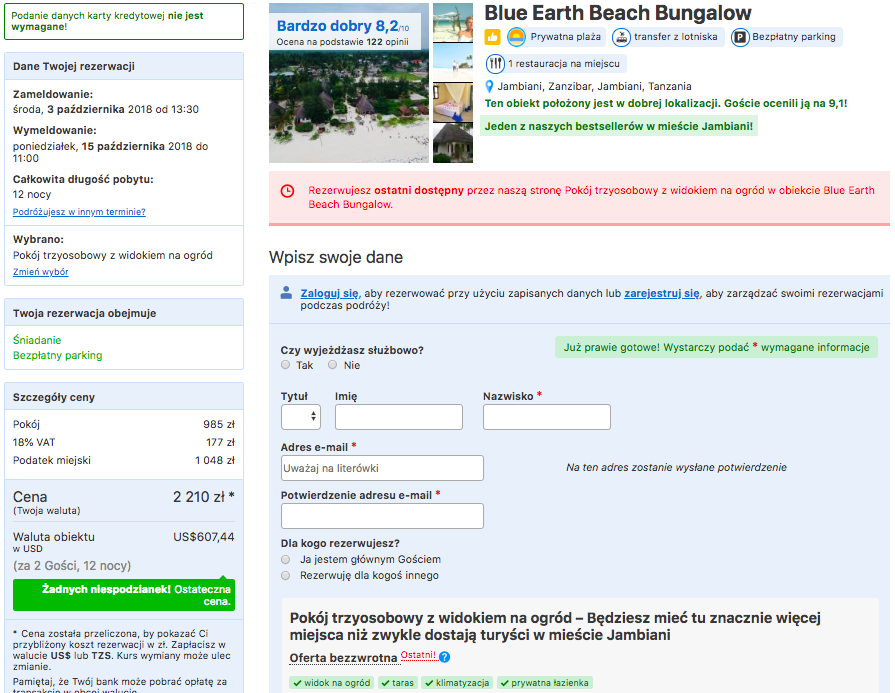Image resolution: width=895 pixels, height=693 pixels.
Task: Click the location pin next to Jambiani
Action: click(489, 87)
